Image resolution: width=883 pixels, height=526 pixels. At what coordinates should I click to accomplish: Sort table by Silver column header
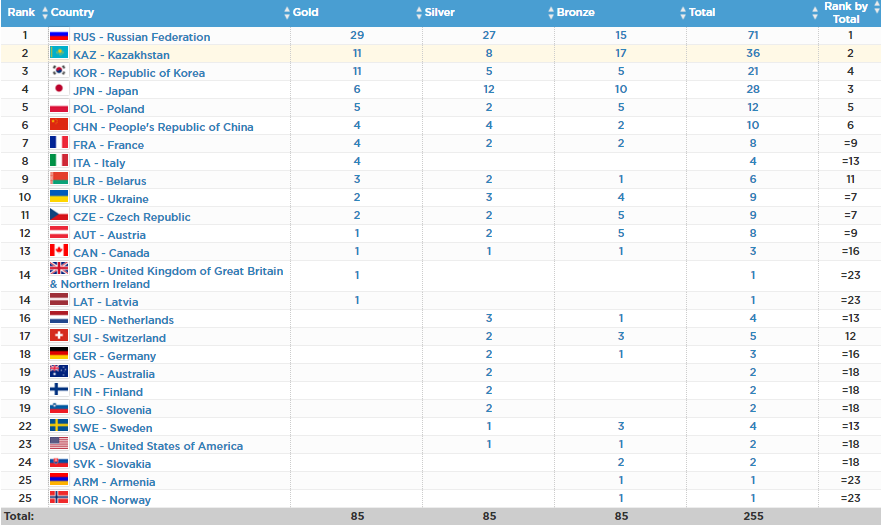[x=439, y=13]
